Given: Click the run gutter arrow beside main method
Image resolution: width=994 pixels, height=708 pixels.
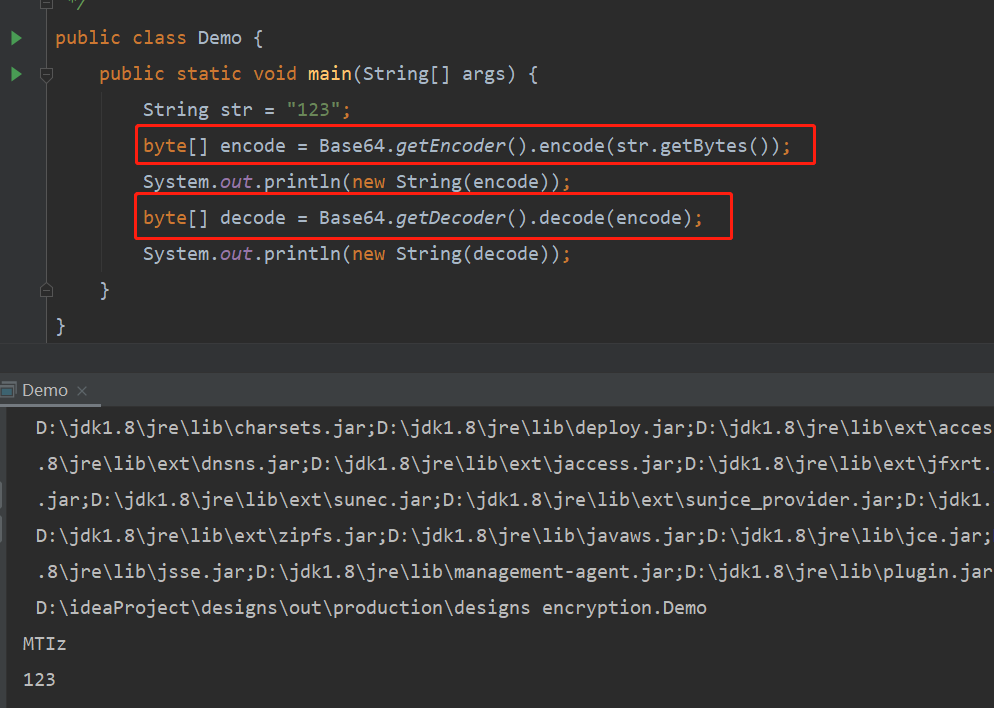Looking at the screenshot, I should 16,74.
